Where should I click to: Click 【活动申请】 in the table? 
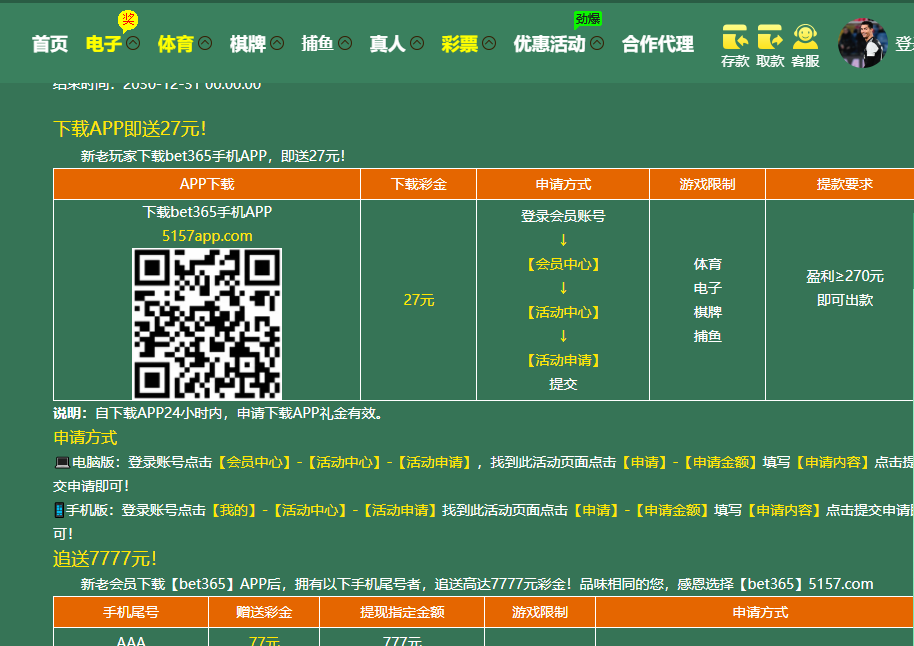(563, 360)
